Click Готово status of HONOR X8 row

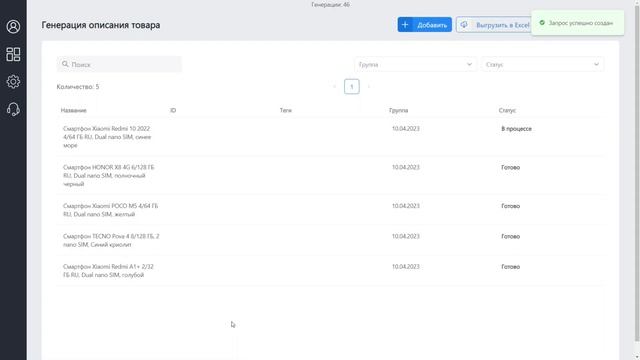511,168
